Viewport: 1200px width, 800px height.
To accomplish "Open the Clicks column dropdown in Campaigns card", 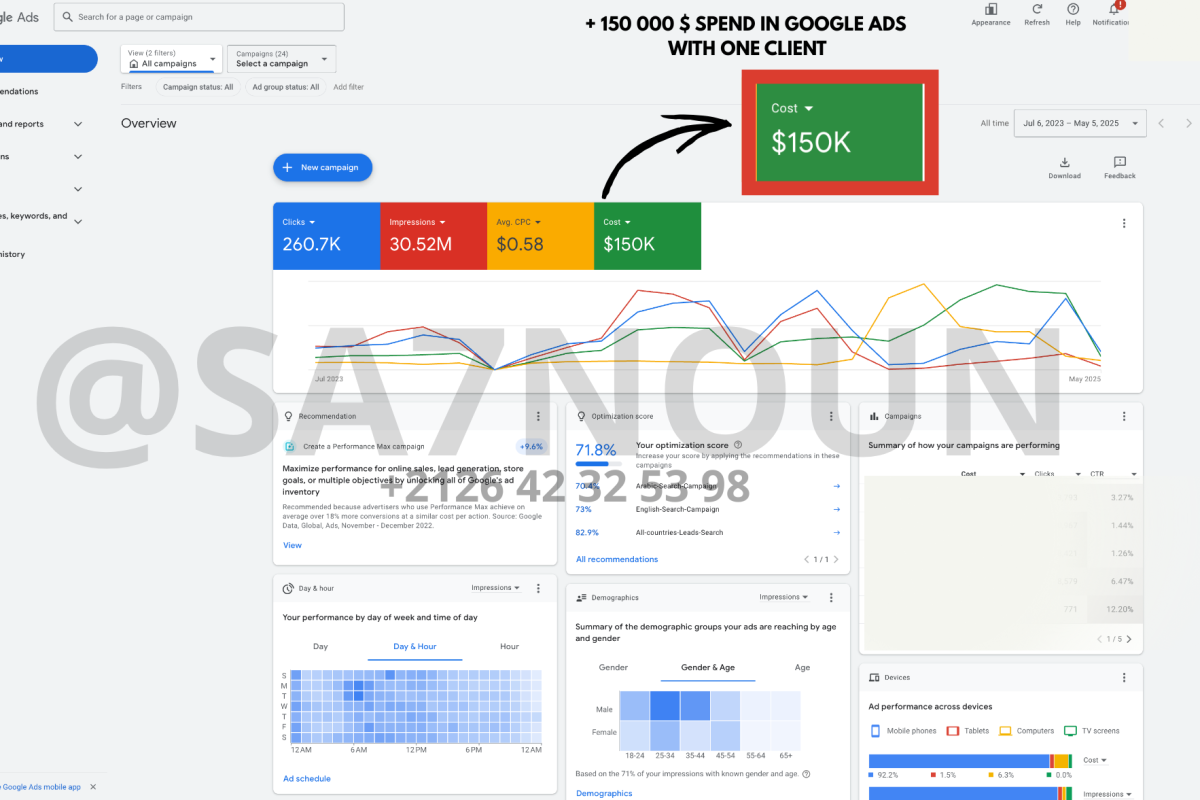I will [x=1057, y=474].
